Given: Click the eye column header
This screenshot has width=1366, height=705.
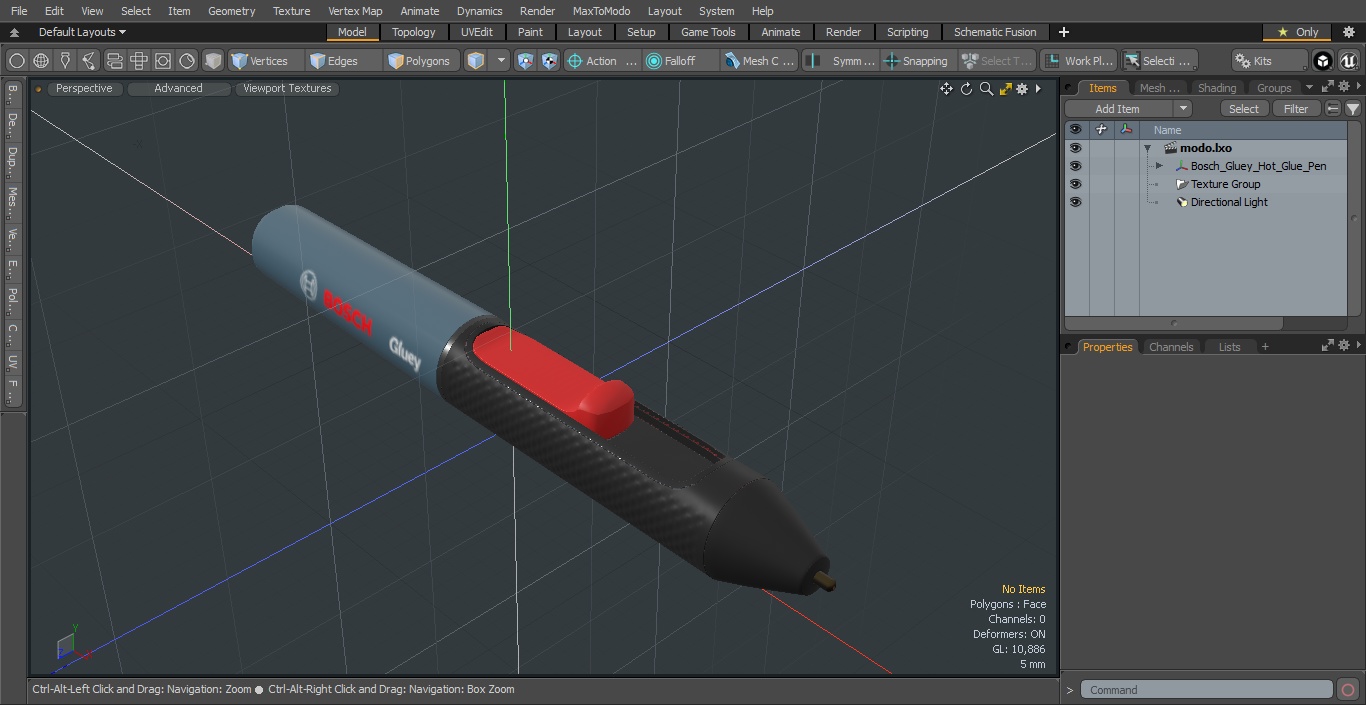Looking at the screenshot, I should (1075, 130).
